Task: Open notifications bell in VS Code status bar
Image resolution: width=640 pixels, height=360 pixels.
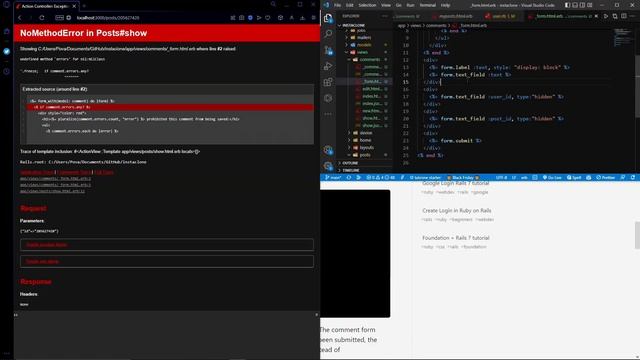Action: tap(633, 178)
